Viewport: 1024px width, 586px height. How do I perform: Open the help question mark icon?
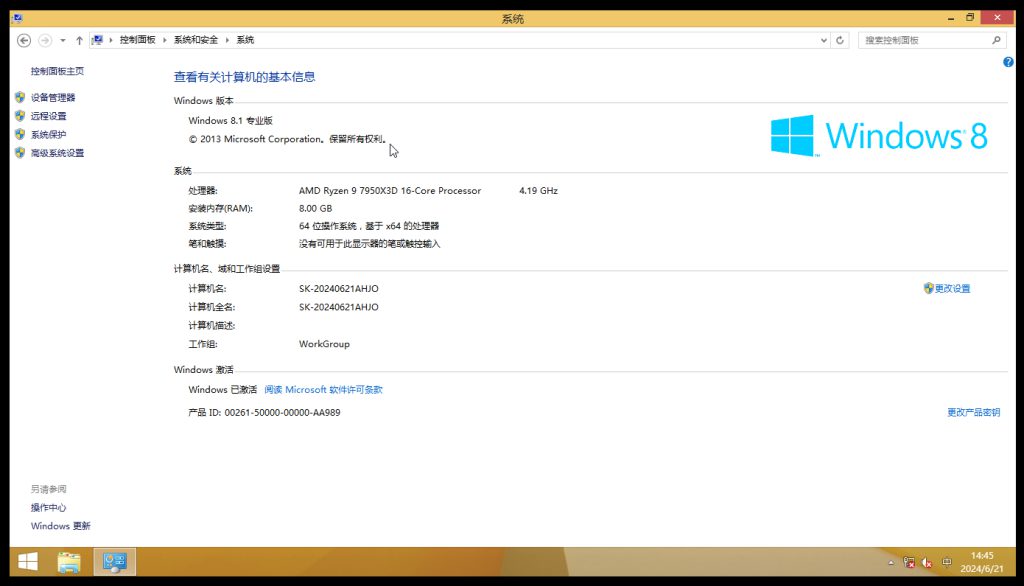[x=1008, y=62]
